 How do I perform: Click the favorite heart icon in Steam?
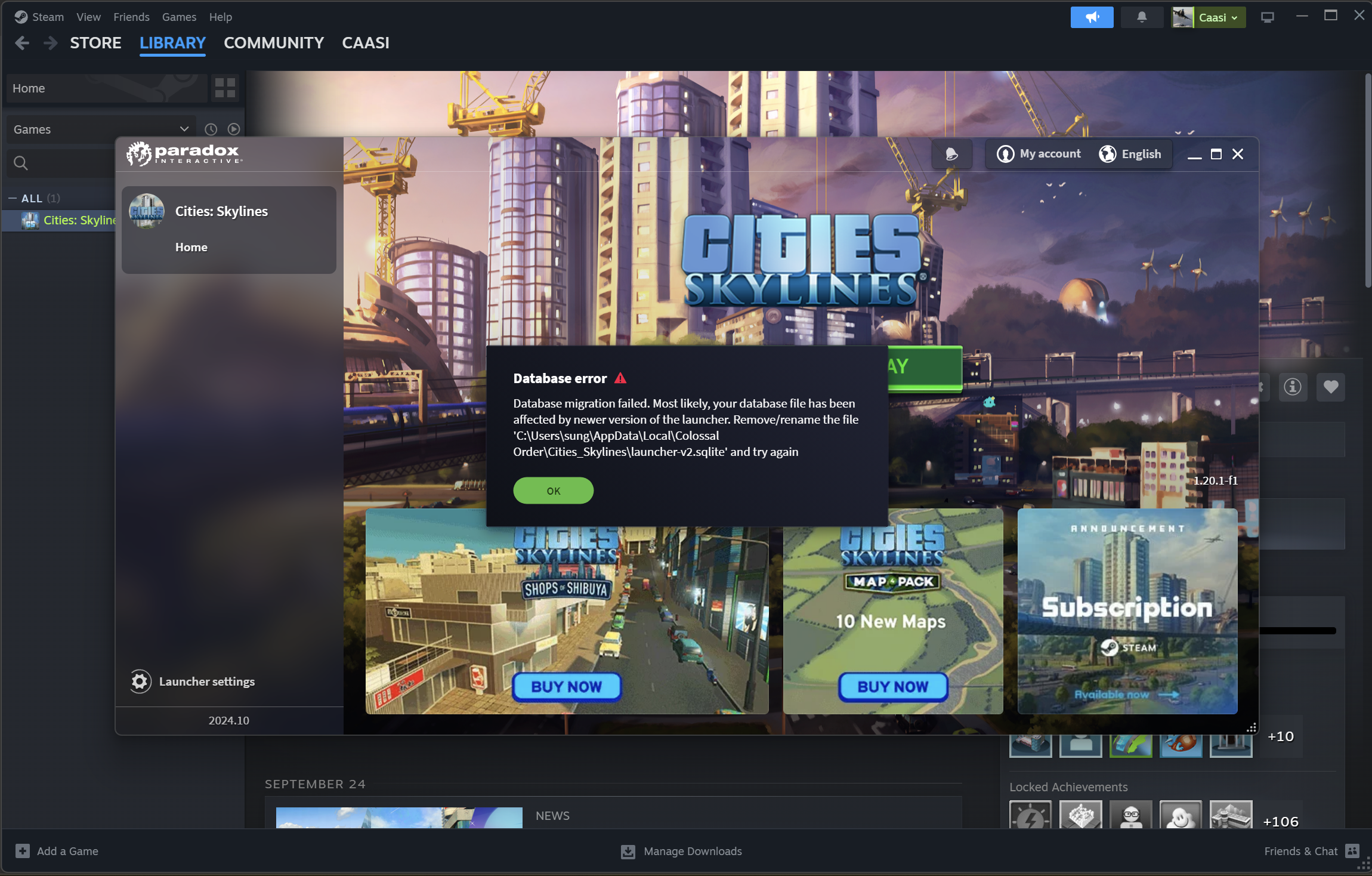[x=1331, y=387]
